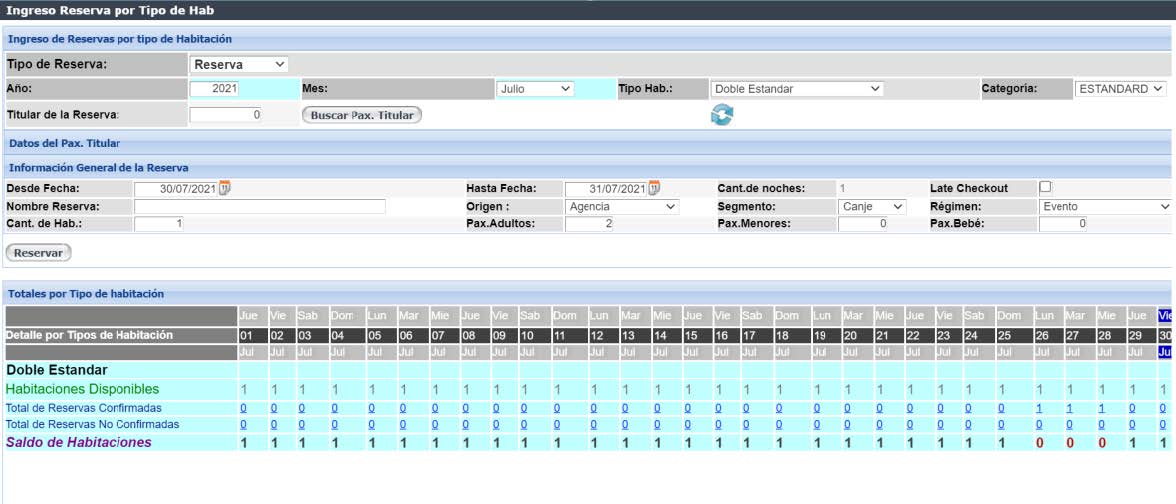This screenshot has height=504, width=1176.
Task: Focus the Año input field
Action: tap(214, 89)
